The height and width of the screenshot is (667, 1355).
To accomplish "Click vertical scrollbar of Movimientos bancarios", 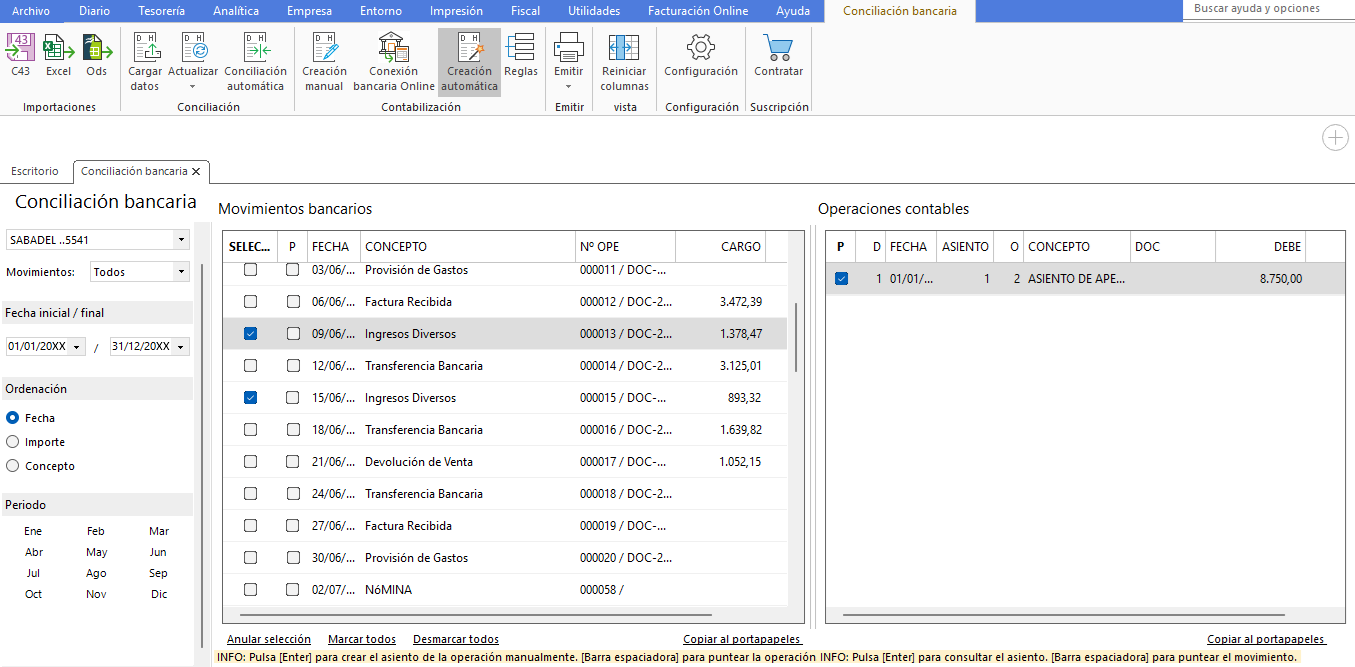I will tap(796, 338).
